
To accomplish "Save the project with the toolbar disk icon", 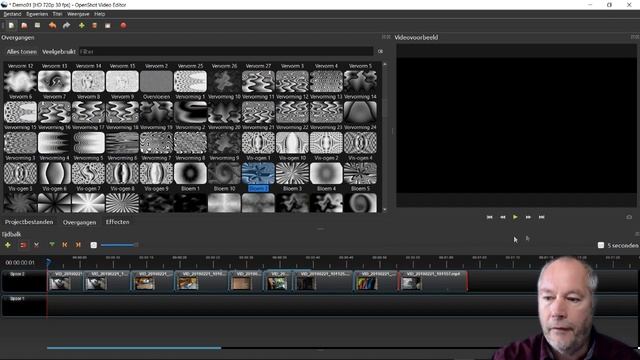I will pos(38,25).
